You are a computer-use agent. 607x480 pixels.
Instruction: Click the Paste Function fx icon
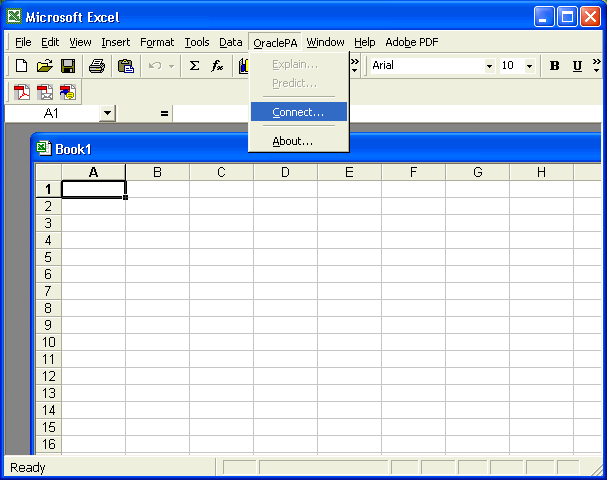pos(217,66)
